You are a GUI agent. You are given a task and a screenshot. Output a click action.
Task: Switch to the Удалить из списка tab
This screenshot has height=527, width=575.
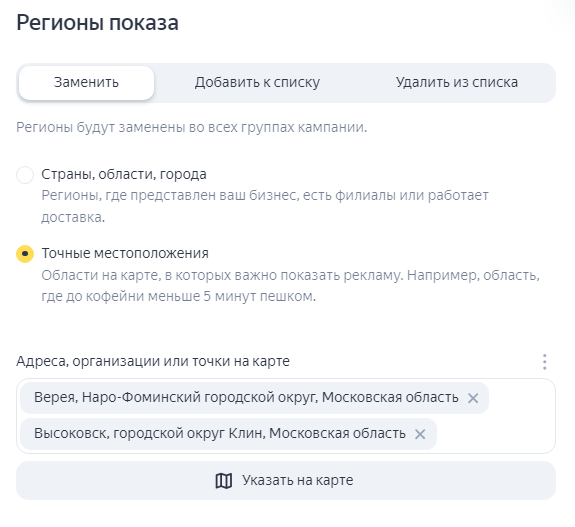tap(457, 83)
